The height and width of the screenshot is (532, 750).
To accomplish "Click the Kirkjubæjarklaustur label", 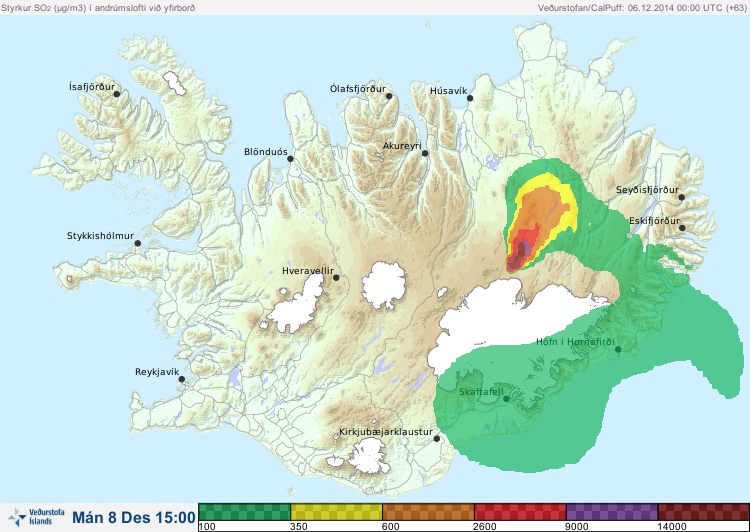I will tap(386, 432).
